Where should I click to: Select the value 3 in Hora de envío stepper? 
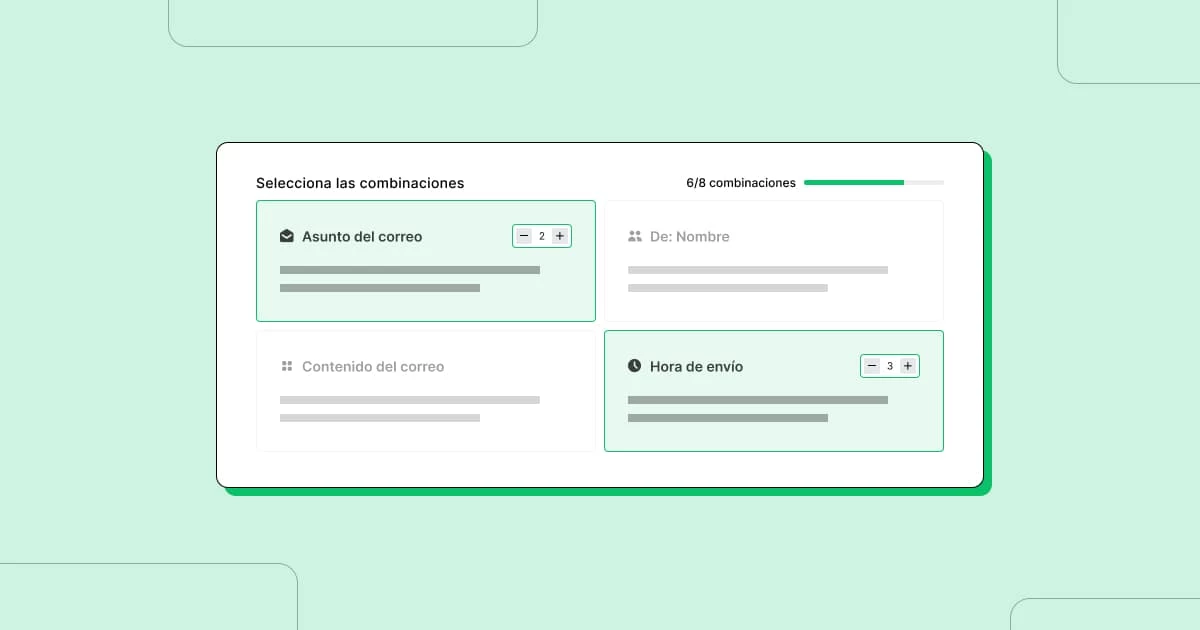coord(890,366)
